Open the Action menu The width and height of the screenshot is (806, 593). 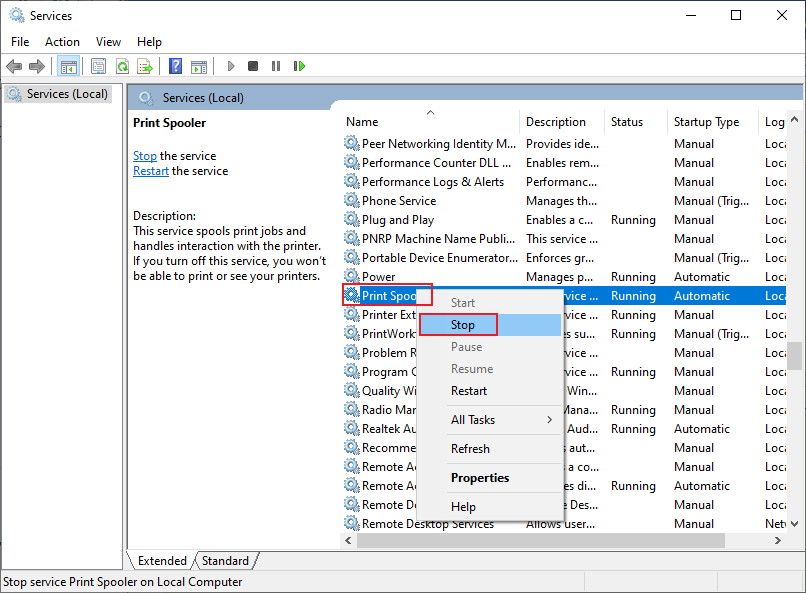(62, 41)
